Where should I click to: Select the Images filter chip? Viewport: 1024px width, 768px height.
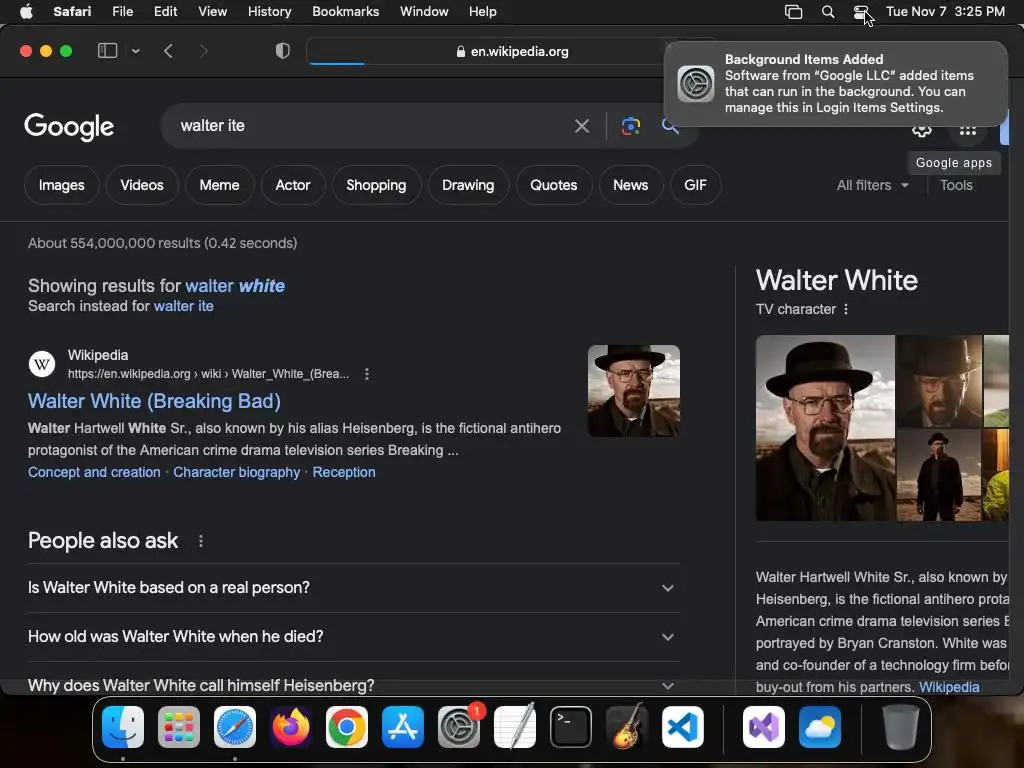pos(61,185)
